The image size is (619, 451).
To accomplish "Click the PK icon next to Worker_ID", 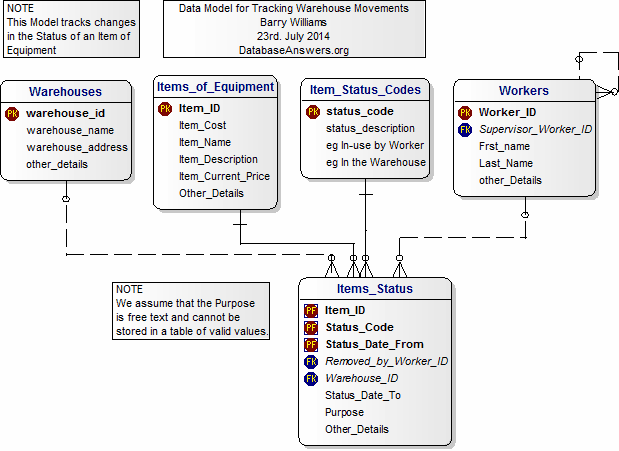I will pos(465,113).
